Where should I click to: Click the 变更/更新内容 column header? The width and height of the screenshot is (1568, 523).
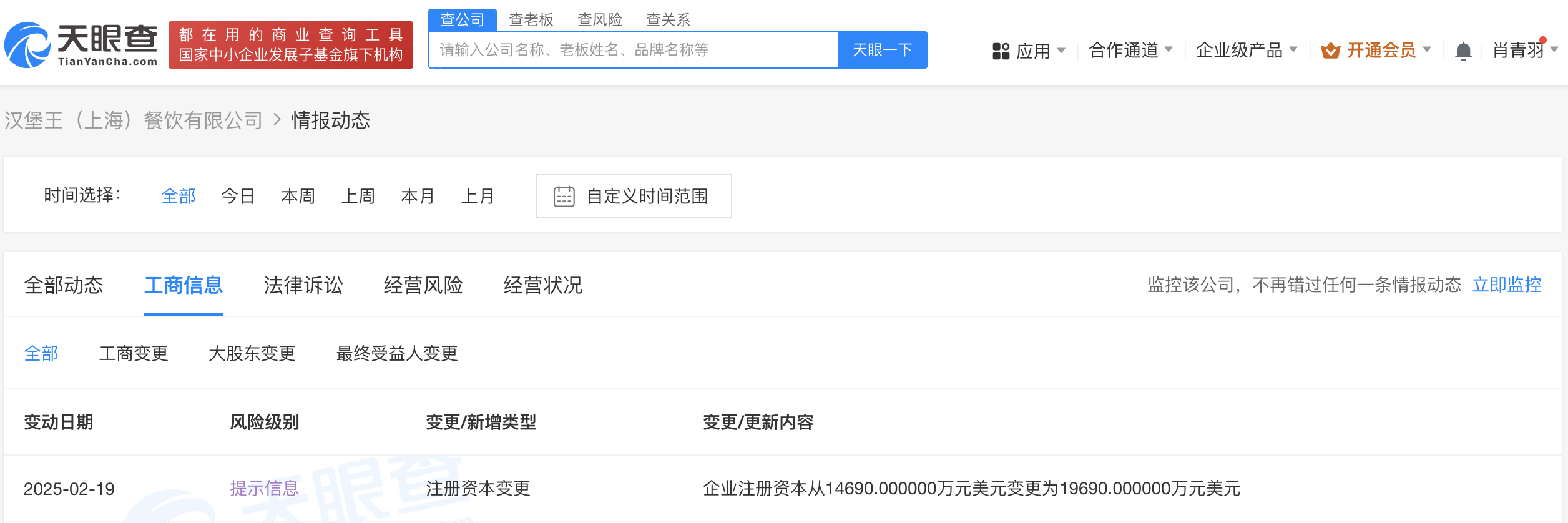click(x=758, y=423)
